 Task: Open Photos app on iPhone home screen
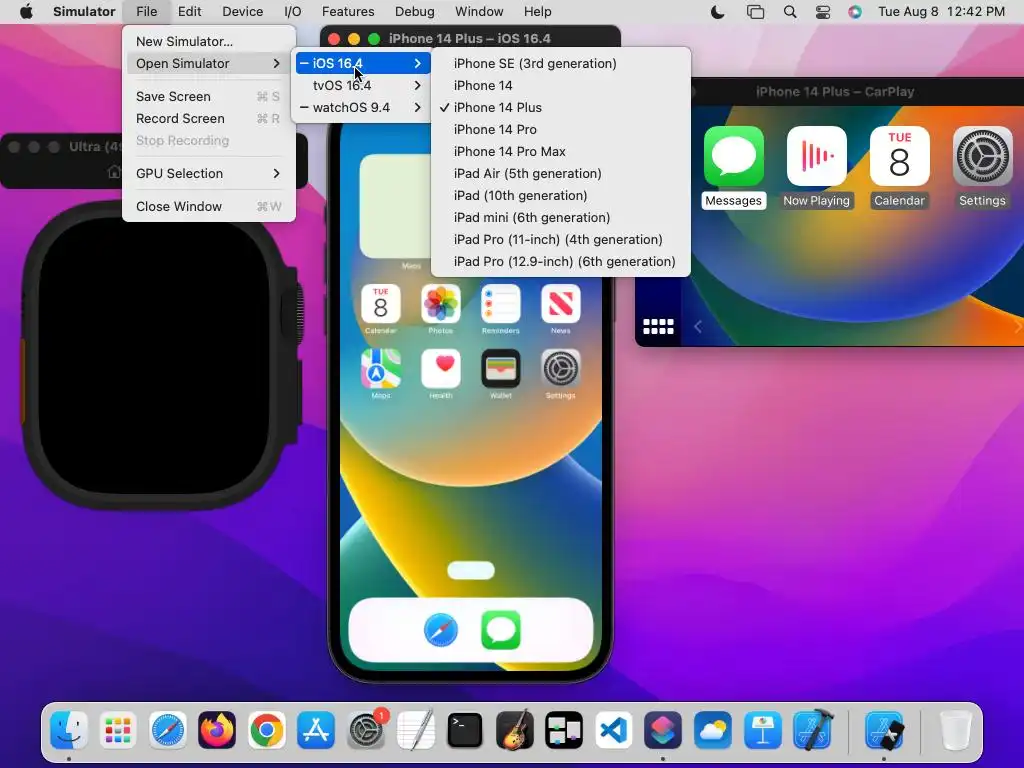coord(441,304)
